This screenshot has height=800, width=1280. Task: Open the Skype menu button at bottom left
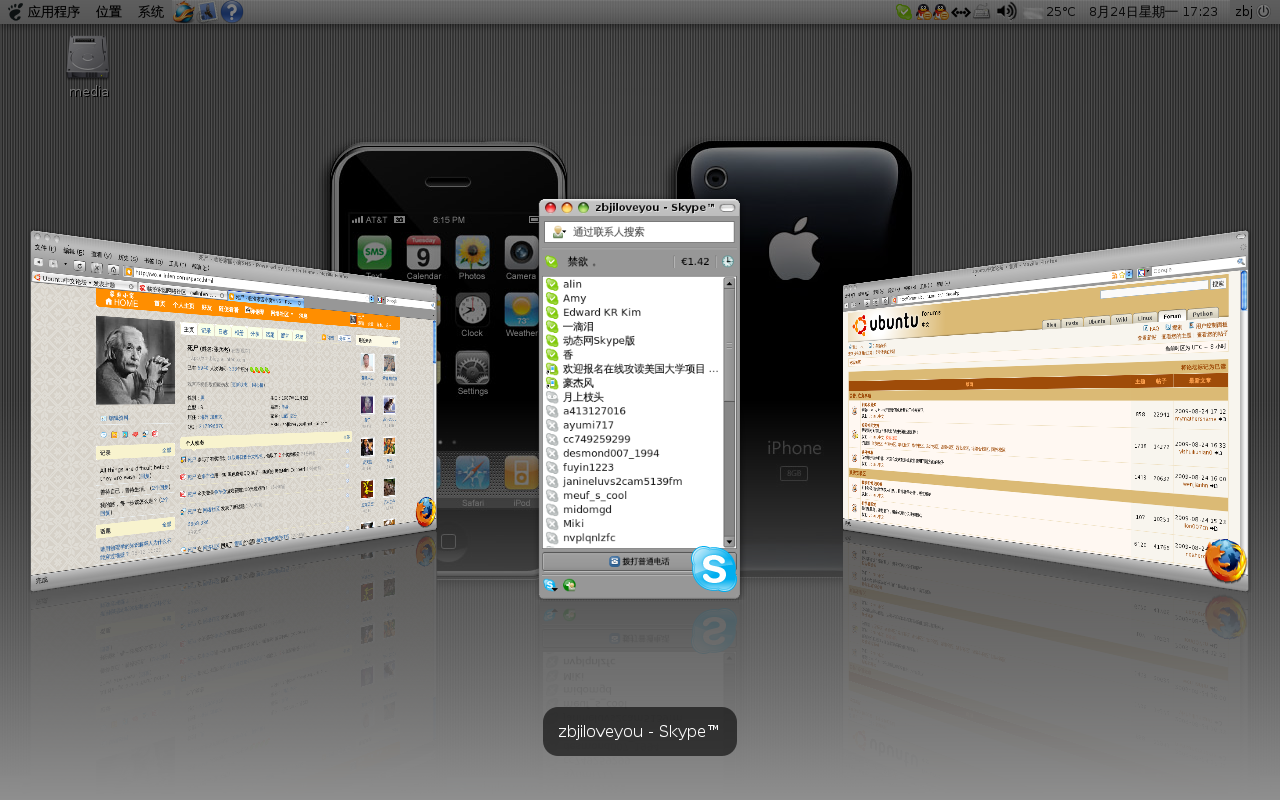(x=550, y=585)
